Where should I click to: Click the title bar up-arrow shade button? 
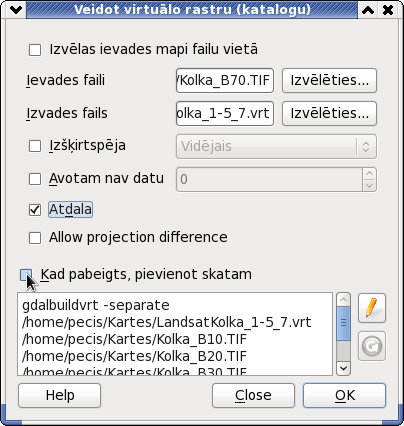tap(368, 10)
